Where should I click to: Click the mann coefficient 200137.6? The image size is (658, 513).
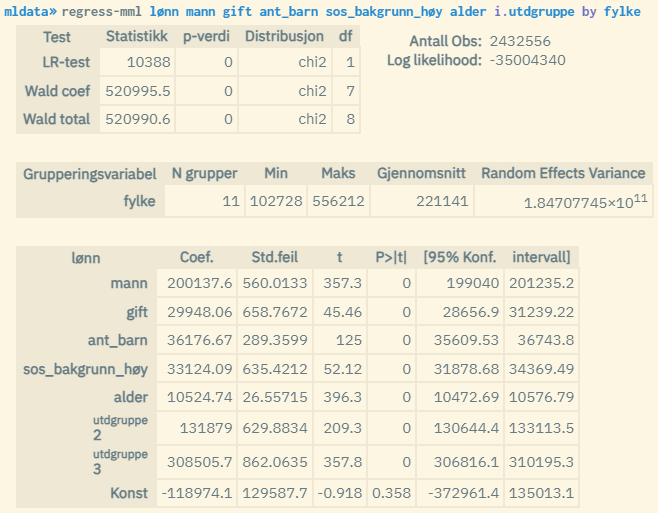coord(200,284)
